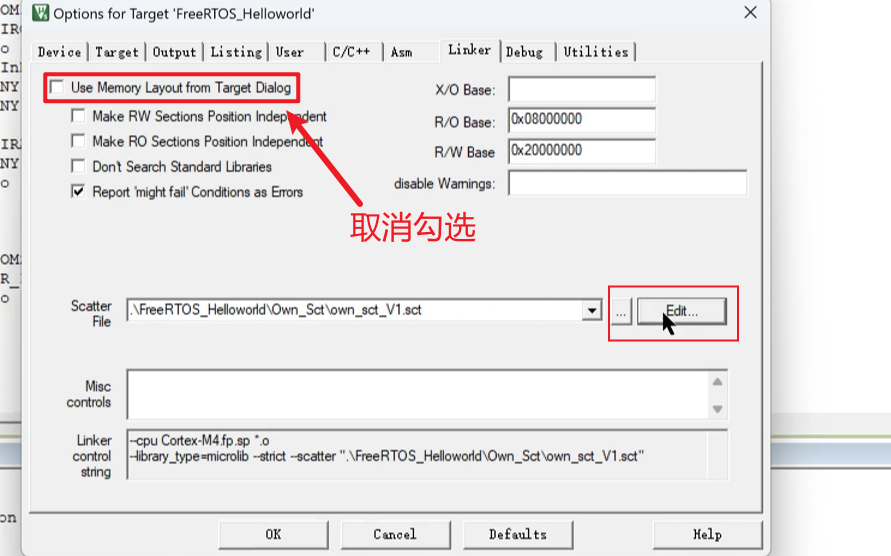891x556 pixels.
Task: Open Help for target options
Action: [x=707, y=535]
